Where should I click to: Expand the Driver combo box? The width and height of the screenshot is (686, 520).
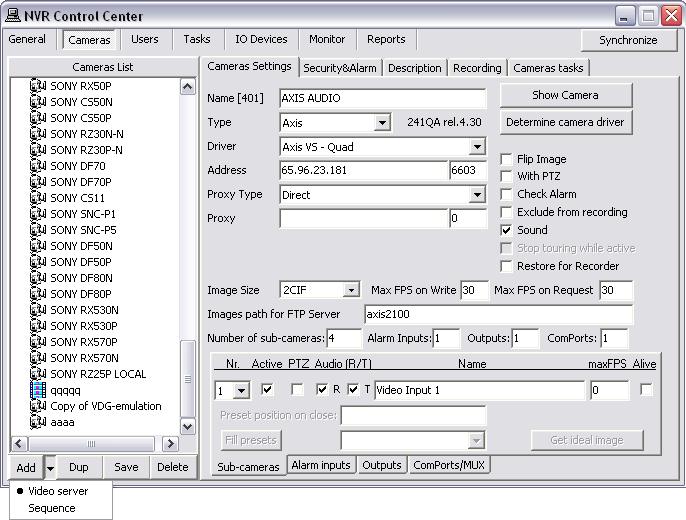[x=476, y=147]
